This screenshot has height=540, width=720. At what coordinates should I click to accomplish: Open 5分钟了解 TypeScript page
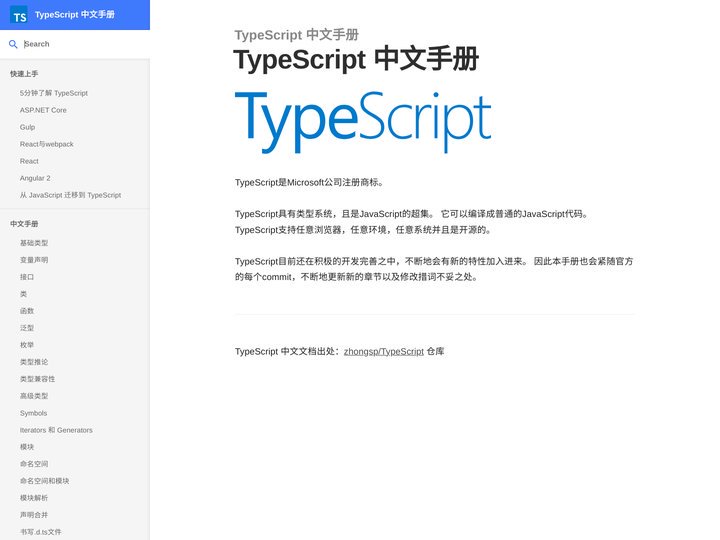(x=54, y=93)
